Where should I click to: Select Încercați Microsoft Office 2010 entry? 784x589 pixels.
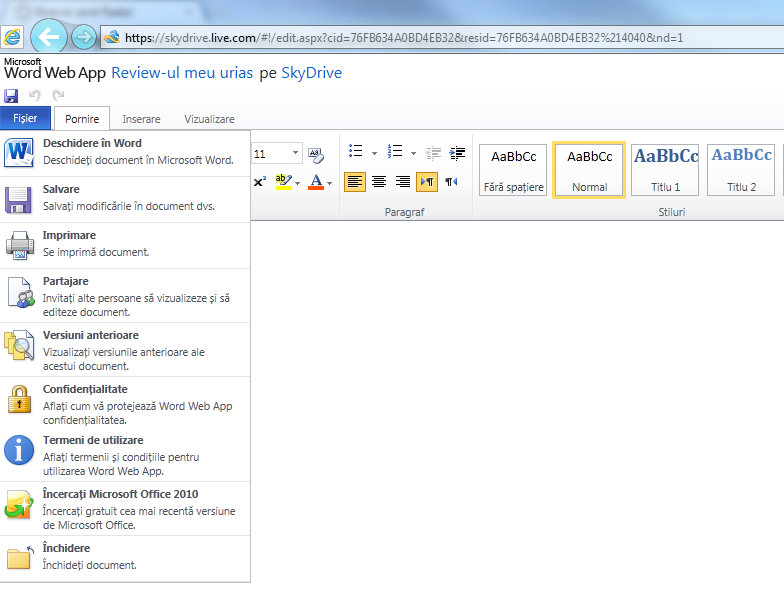click(125, 508)
